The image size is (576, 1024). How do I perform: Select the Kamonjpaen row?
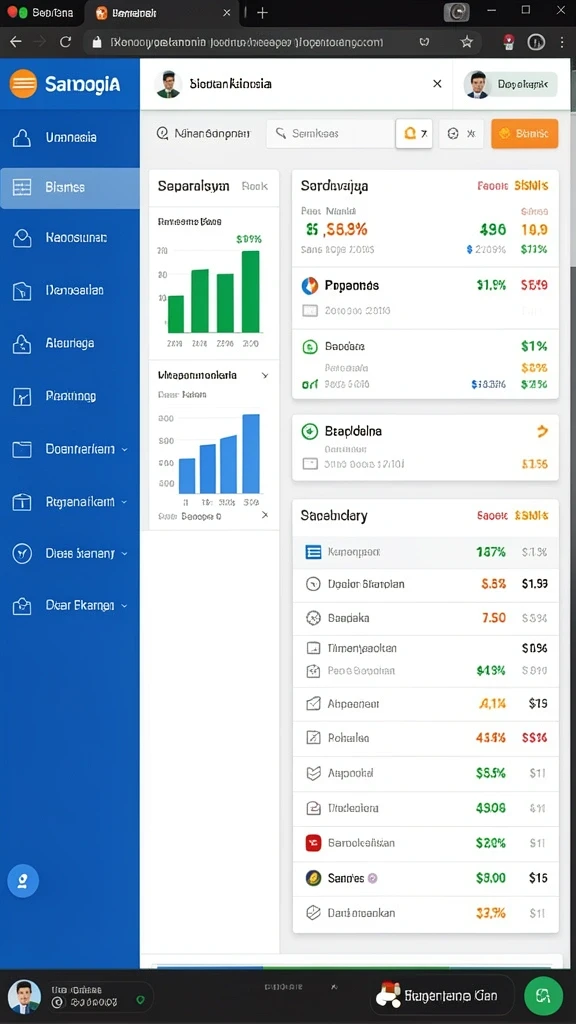click(425, 552)
